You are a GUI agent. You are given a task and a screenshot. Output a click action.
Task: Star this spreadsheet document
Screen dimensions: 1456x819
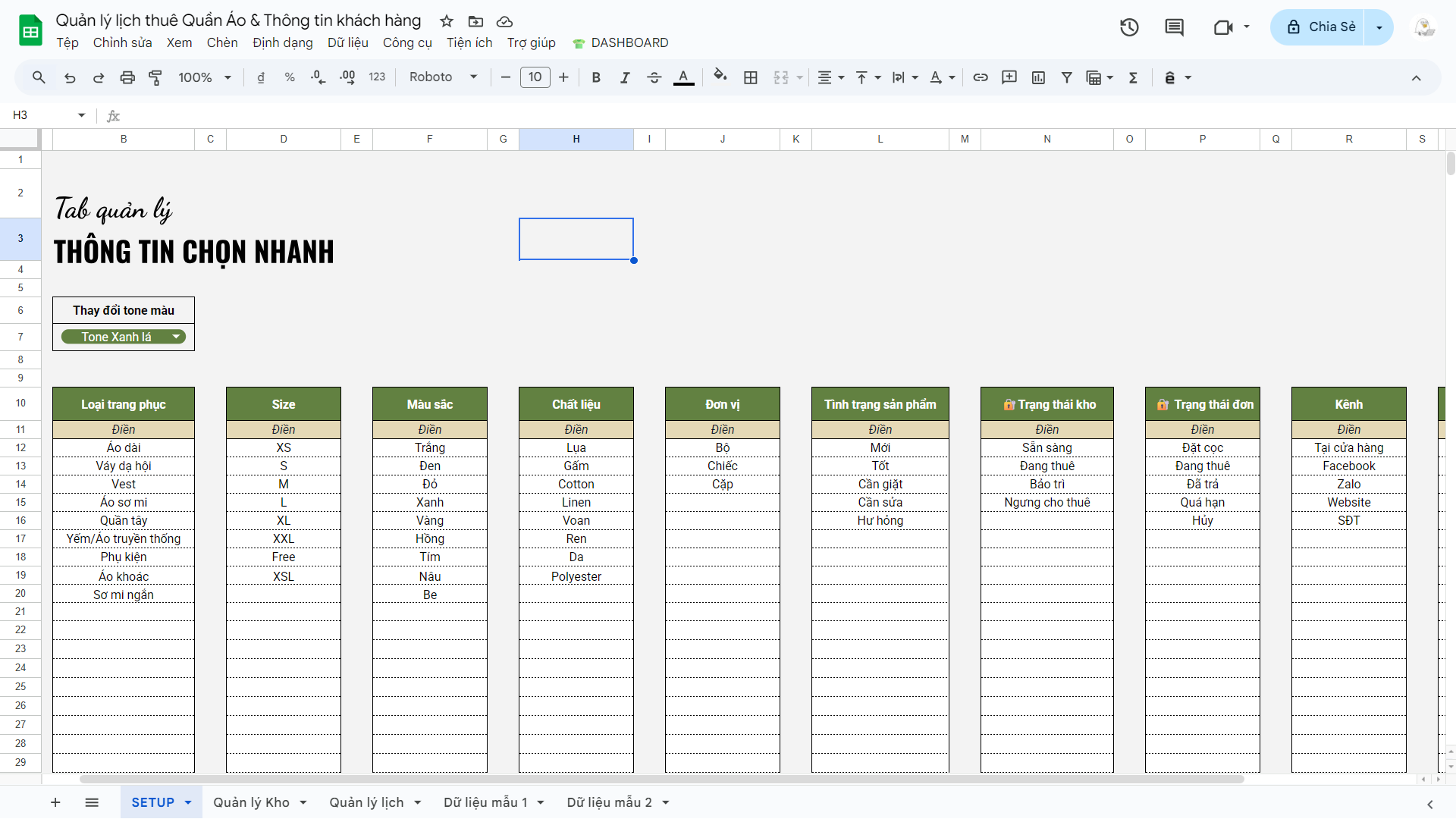(447, 21)
